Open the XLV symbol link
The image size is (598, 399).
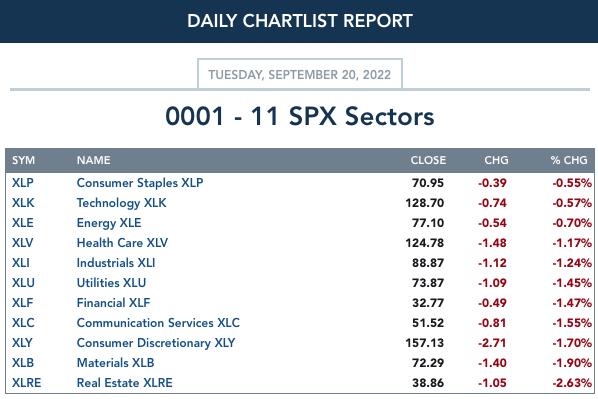23,243
